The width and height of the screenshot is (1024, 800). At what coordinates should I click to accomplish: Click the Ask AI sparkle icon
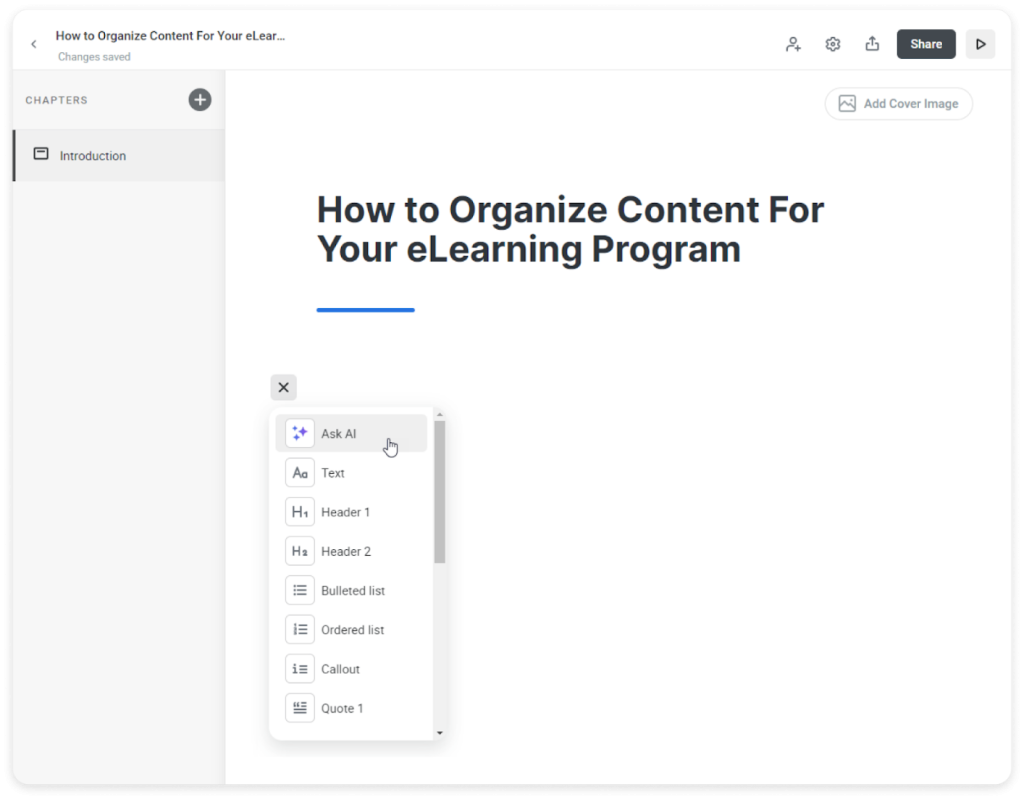click(x=300, y=433)
